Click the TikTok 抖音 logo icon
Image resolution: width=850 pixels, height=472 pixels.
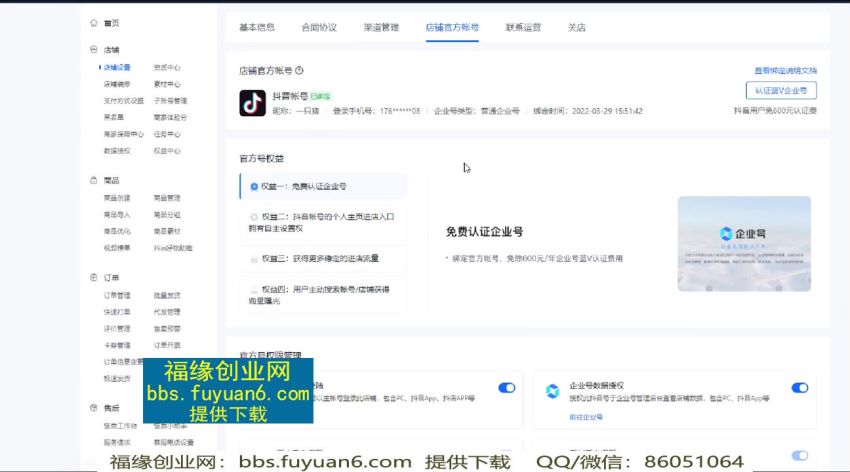[253, 103]
